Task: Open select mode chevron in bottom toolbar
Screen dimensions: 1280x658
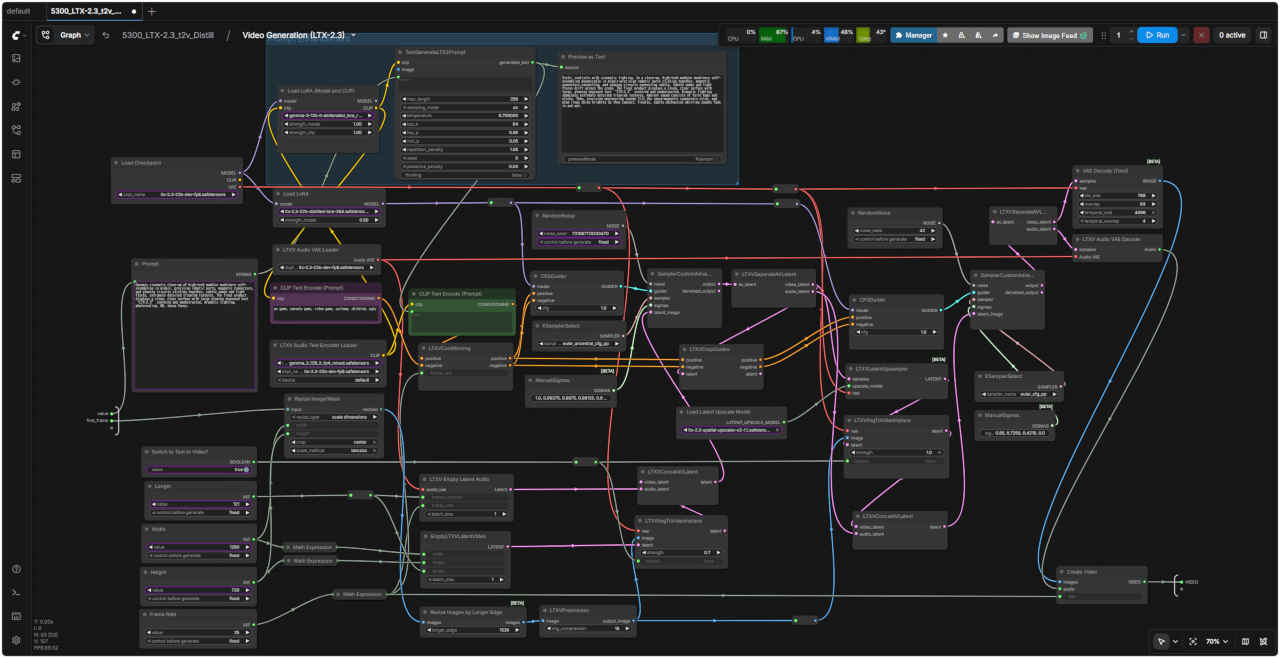Action: 1174,641
